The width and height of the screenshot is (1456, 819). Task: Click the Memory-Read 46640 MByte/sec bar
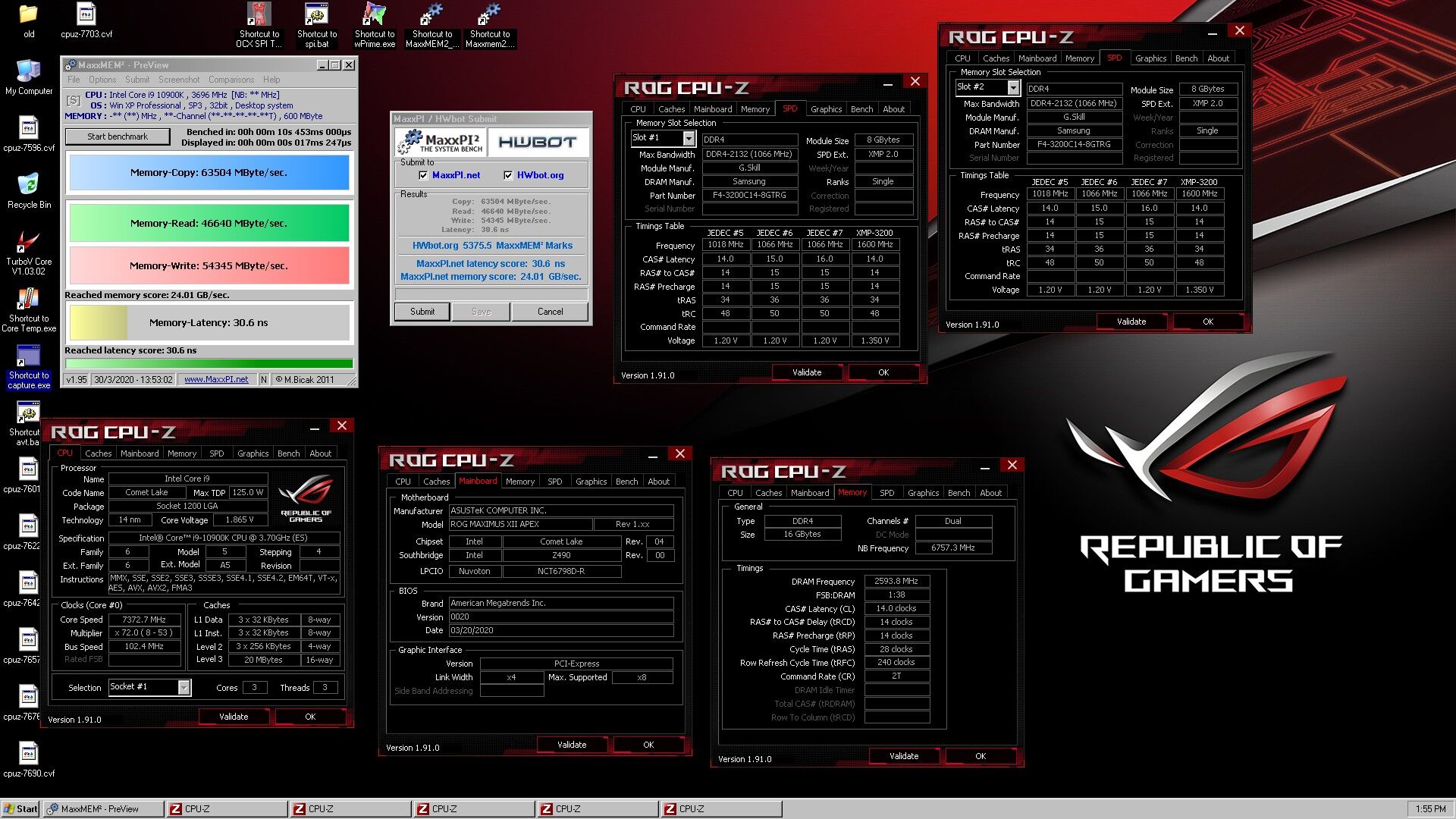click(209, 224)
